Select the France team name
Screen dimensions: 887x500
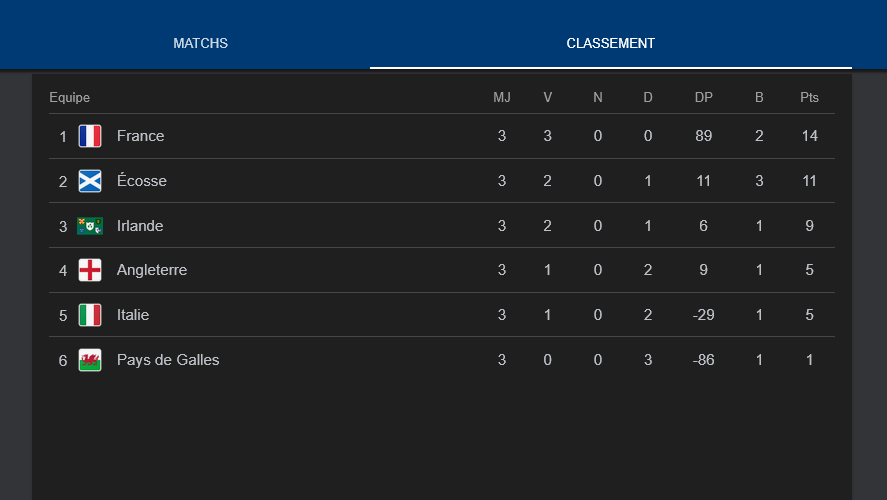(140, 136)
